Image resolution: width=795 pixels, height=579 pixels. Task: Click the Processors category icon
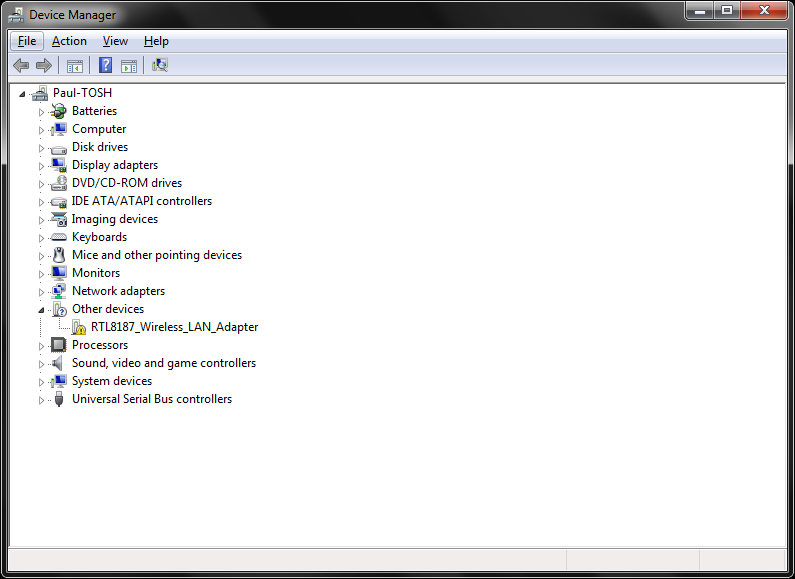click(58, 345)
